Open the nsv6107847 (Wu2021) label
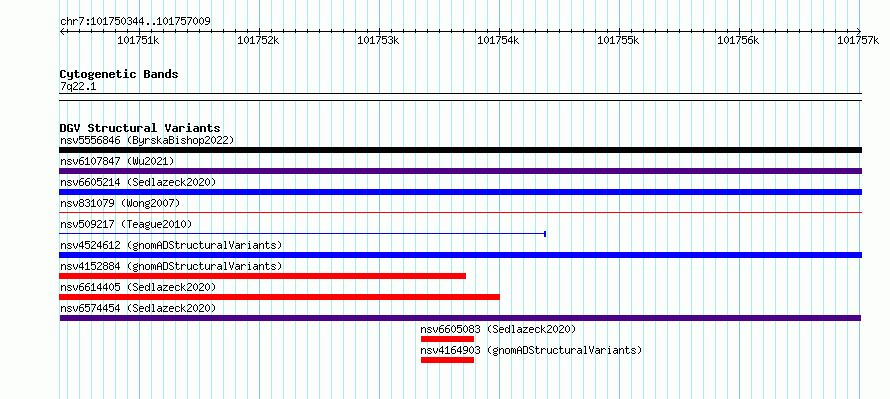 (x=117, y=161)
